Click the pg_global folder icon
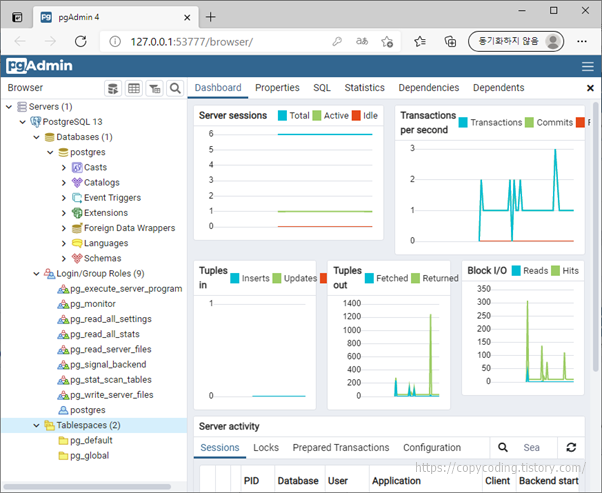602x493 pixels. coord(63,456)
